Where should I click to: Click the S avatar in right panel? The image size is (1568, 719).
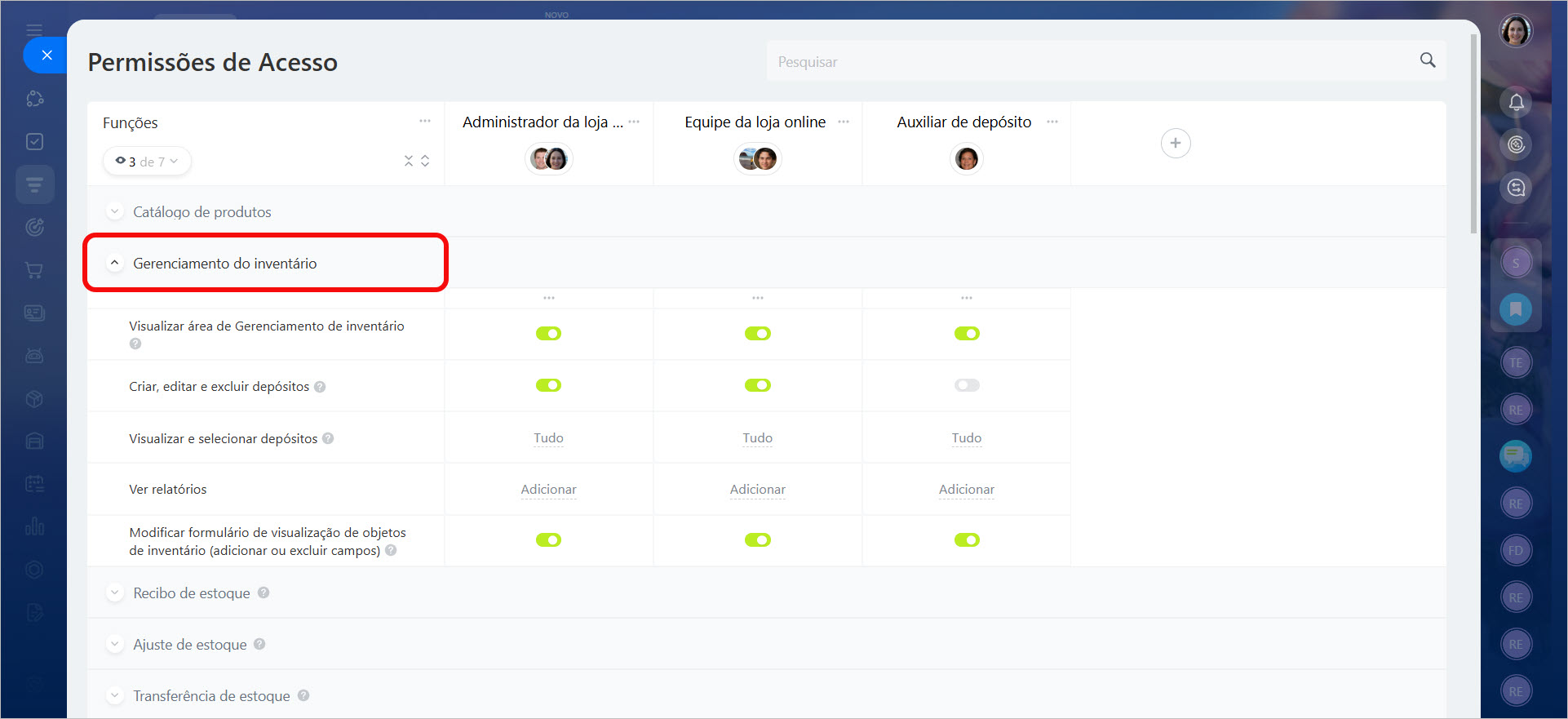1516,263
